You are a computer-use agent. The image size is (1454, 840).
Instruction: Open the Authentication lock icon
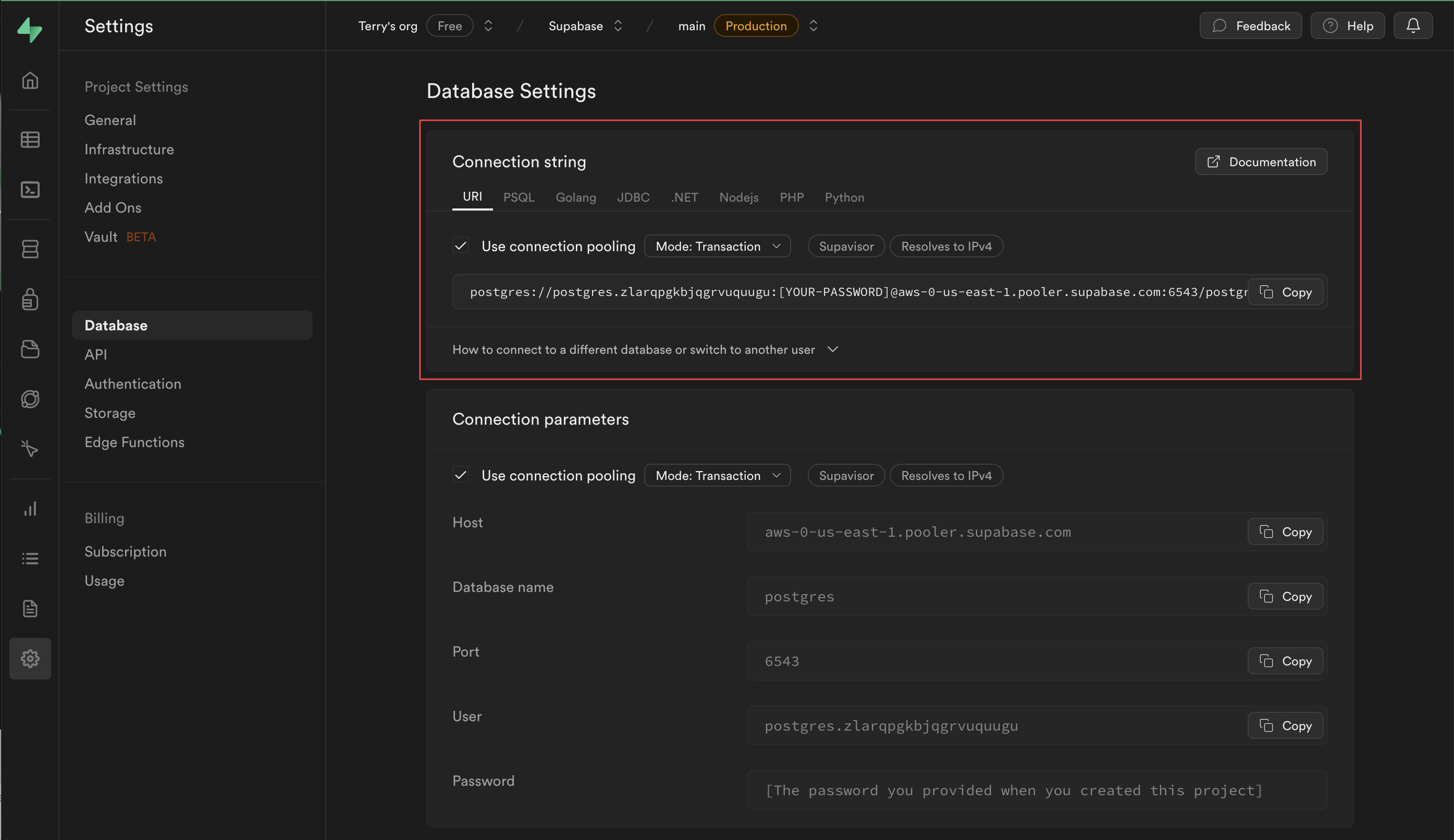tap(30, 300)
